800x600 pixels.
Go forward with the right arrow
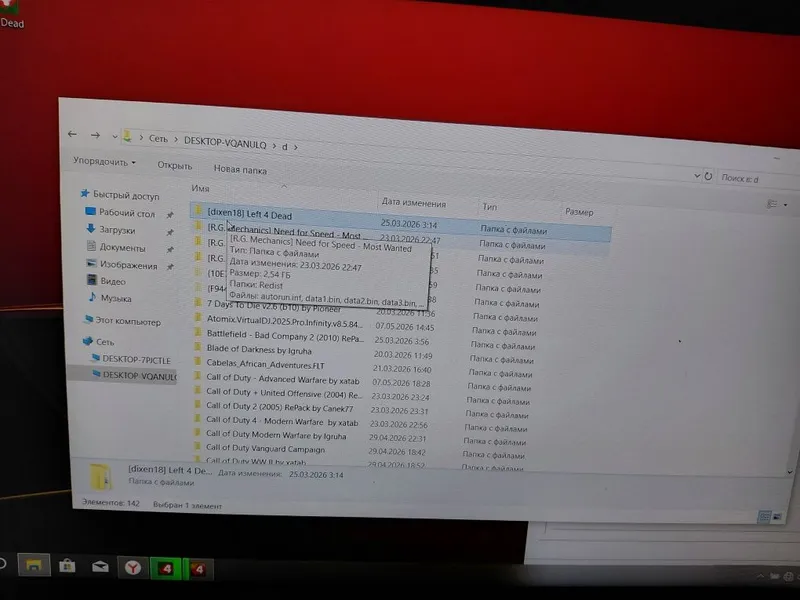[x=95, y=135]
